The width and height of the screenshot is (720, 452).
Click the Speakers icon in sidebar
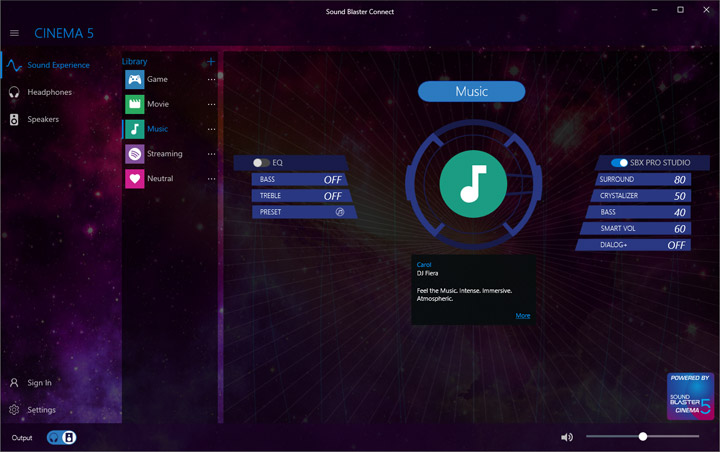pos(14,119)
